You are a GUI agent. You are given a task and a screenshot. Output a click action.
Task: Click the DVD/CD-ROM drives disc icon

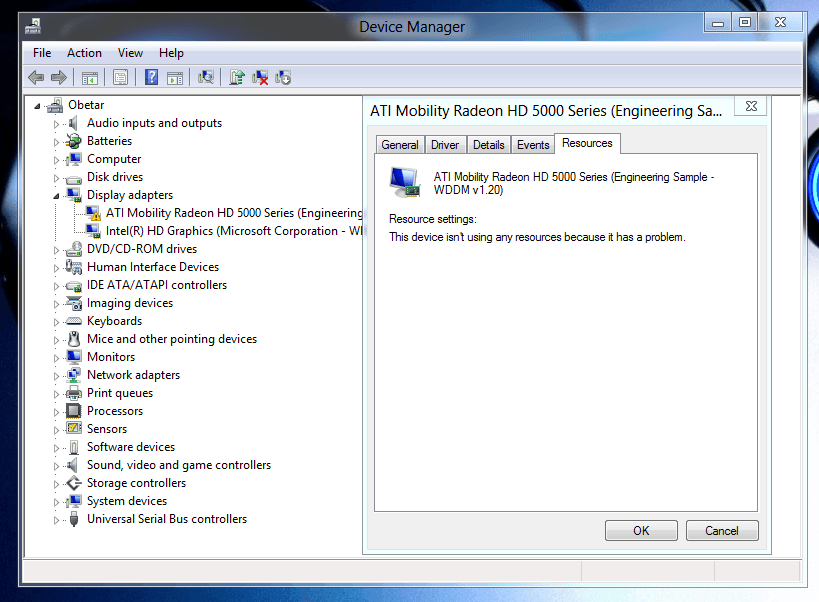(74, 249)
